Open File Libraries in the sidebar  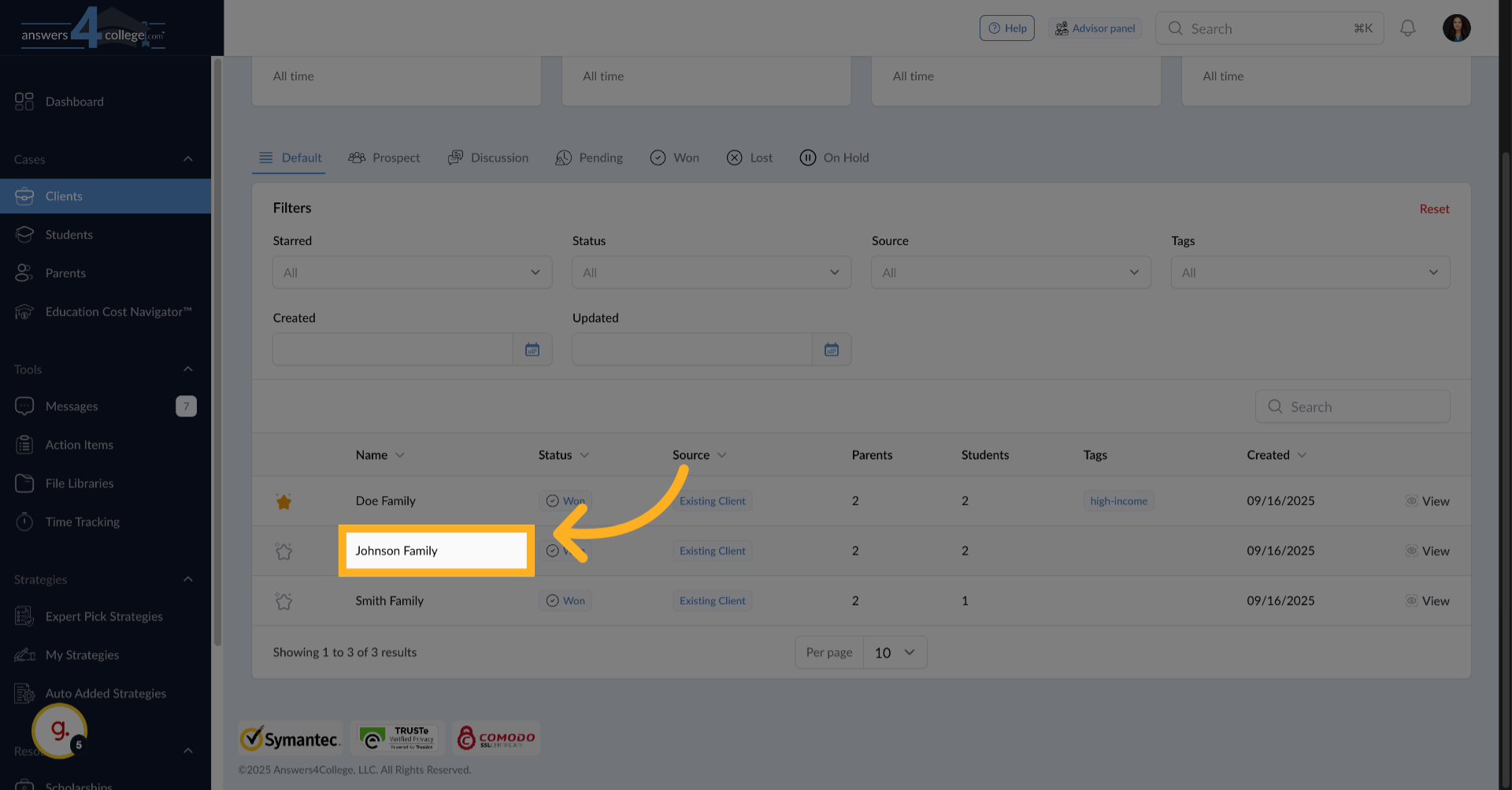pyautogui.click(x=80, y=484)
